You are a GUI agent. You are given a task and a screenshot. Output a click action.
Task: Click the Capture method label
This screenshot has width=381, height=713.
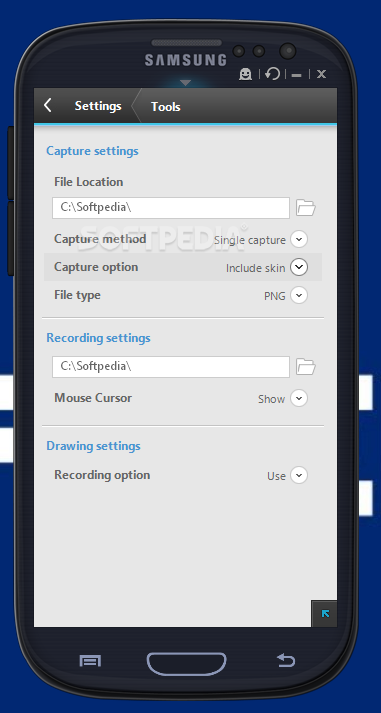pos(100,239)
